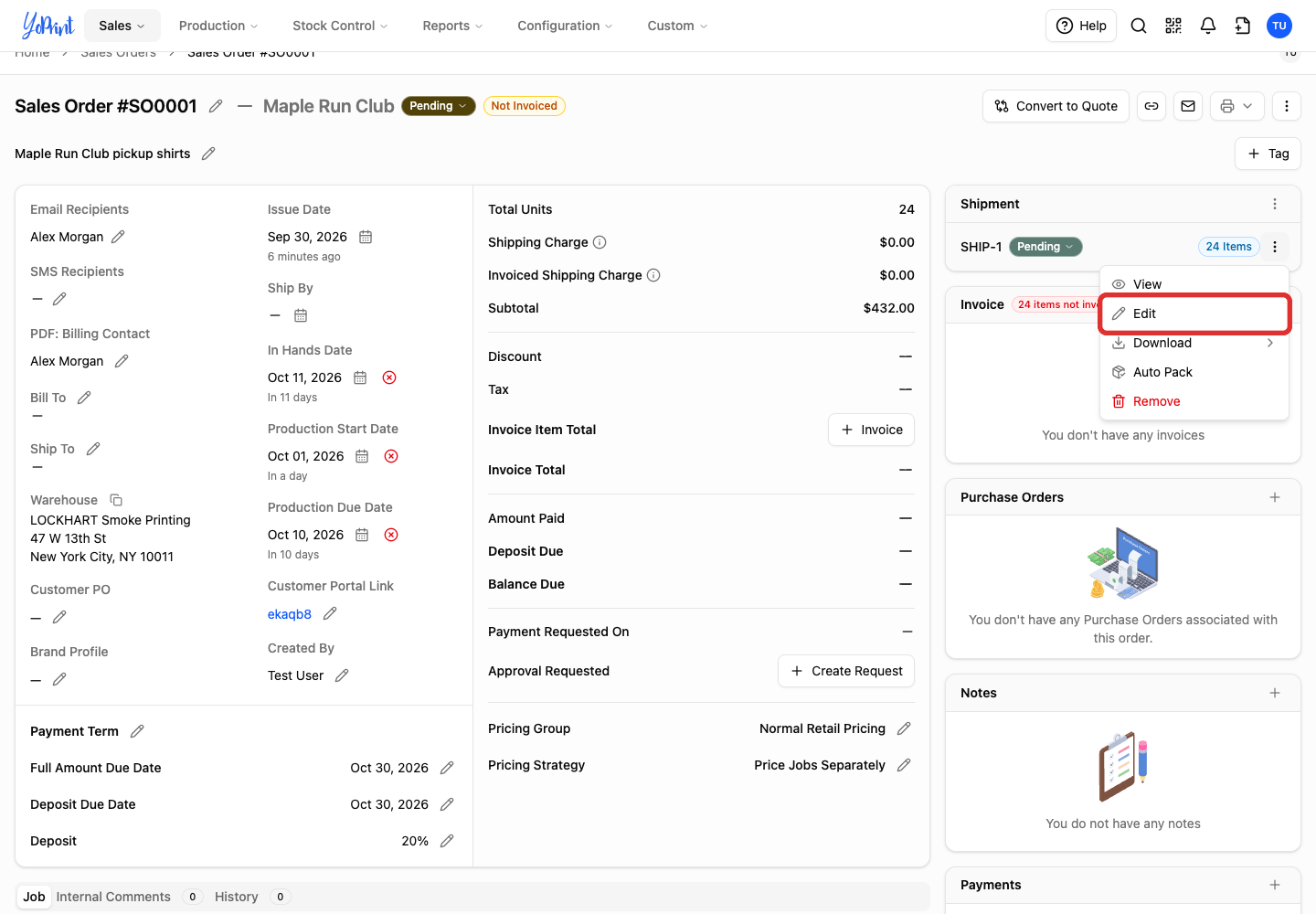
Task: Add a new payment
Action: click(1275, 885)
